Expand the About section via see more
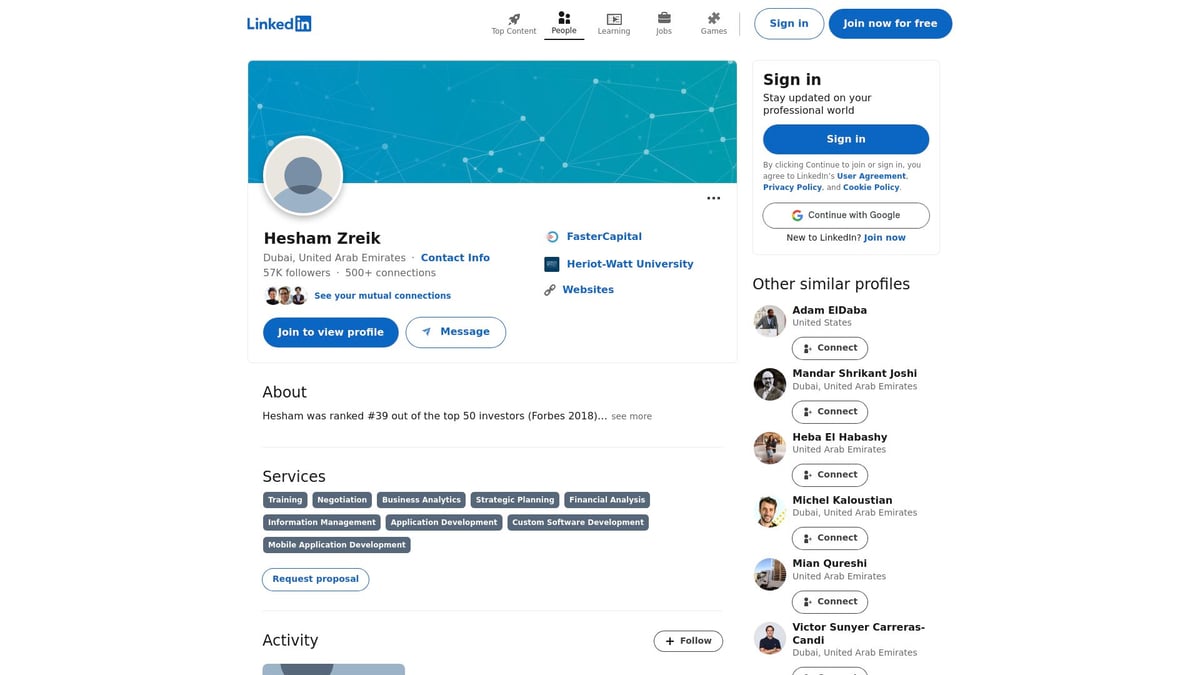This screenshot has height=675, width=1200. coord(631,416)
